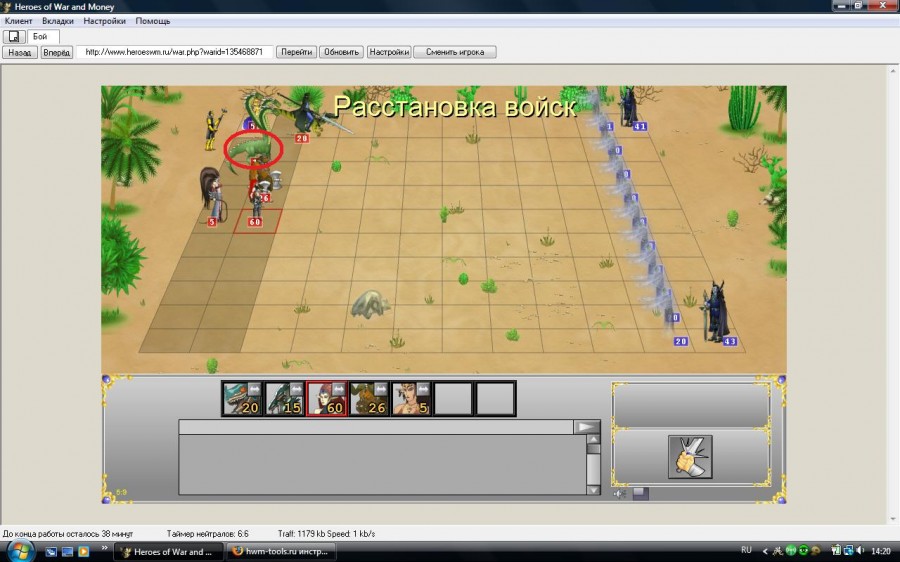Go back with the Назад button
900x562 pixels.
(x=20, y=52)
